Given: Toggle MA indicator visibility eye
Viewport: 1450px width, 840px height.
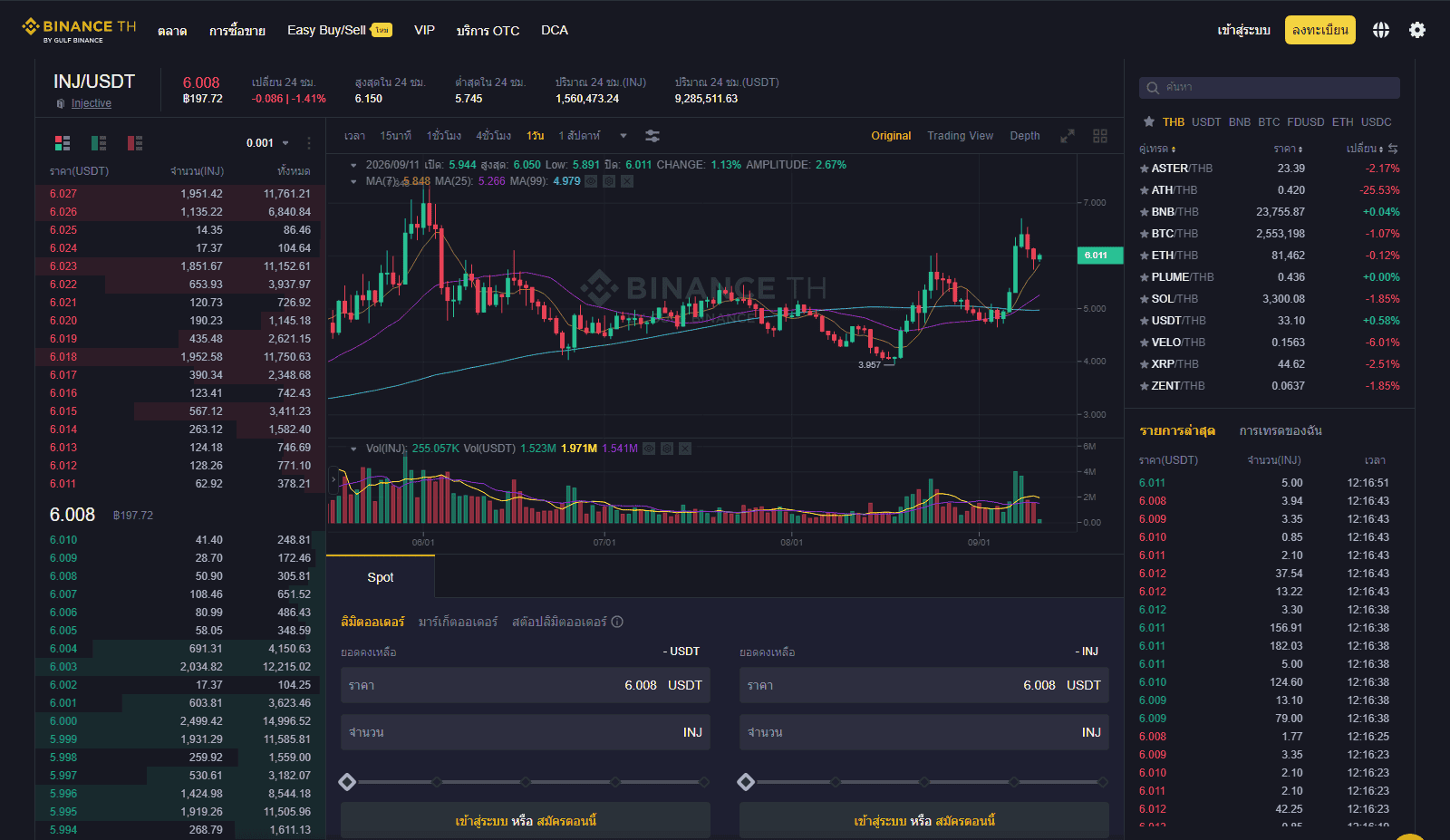Looking at the screenshot, I should coord(591,181).
